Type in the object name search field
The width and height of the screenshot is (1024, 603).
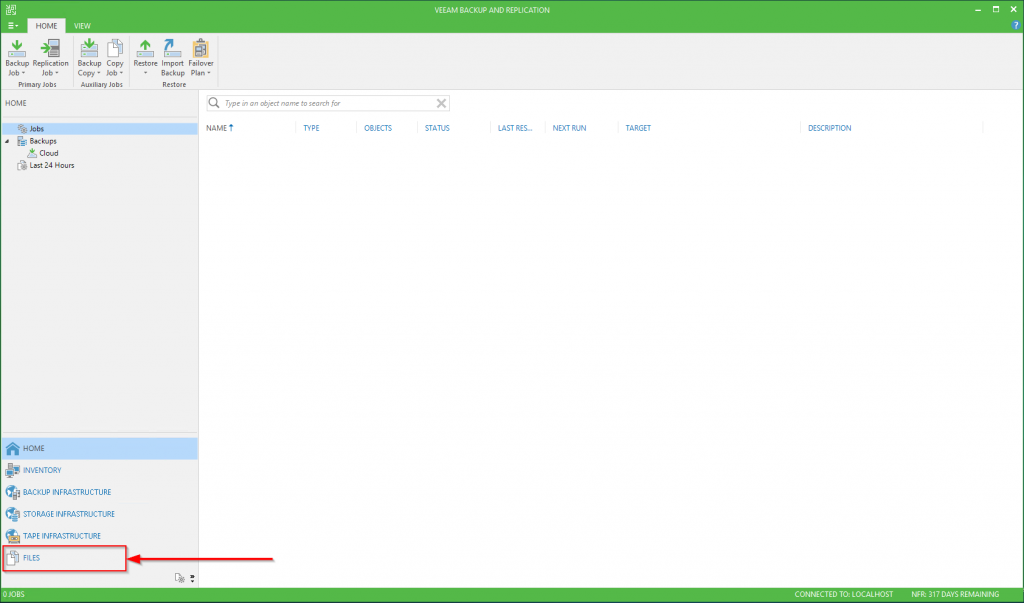click(x=328, y=103)
